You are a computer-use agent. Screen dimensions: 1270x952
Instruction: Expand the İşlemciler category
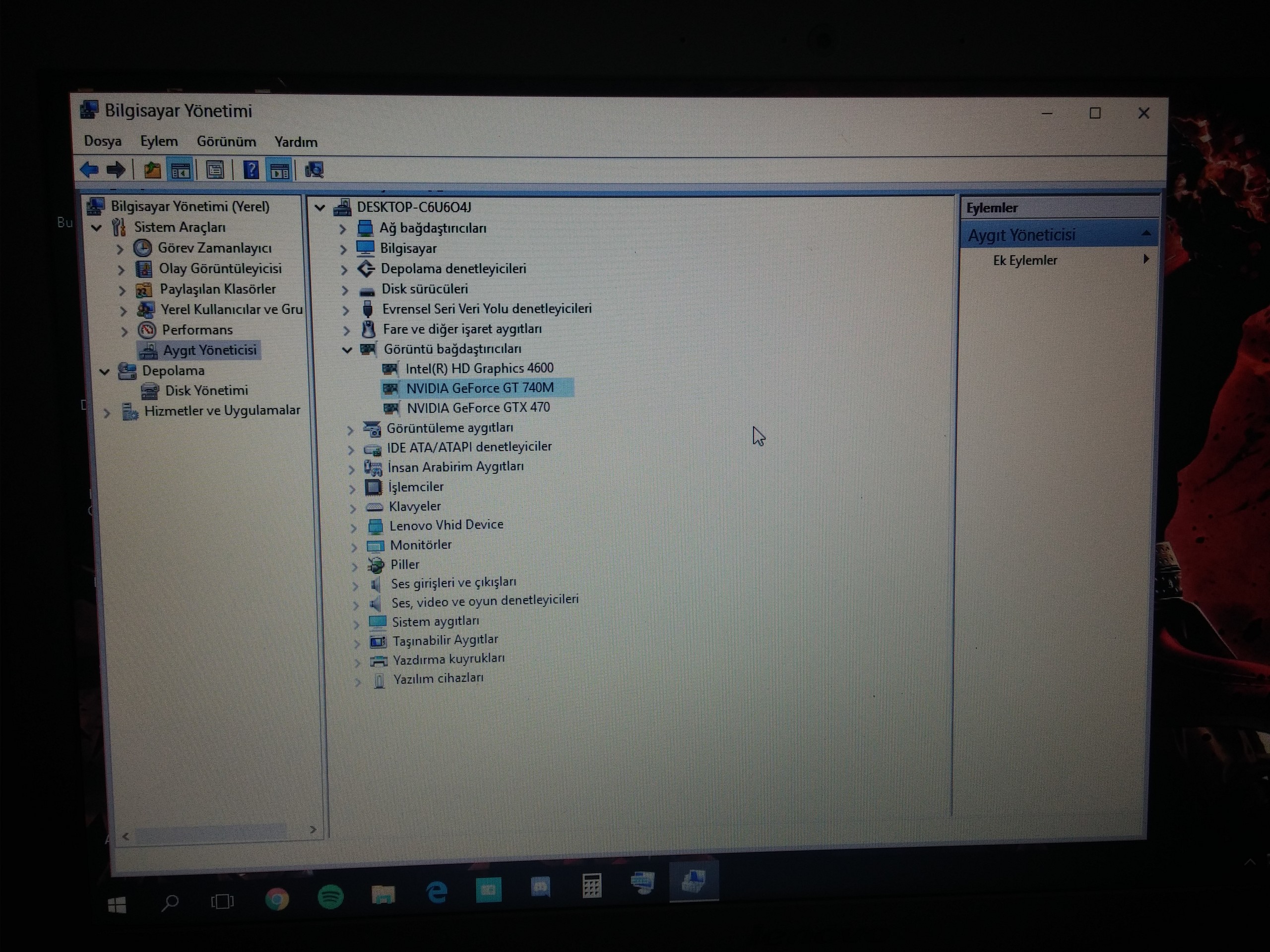point(352,488)
